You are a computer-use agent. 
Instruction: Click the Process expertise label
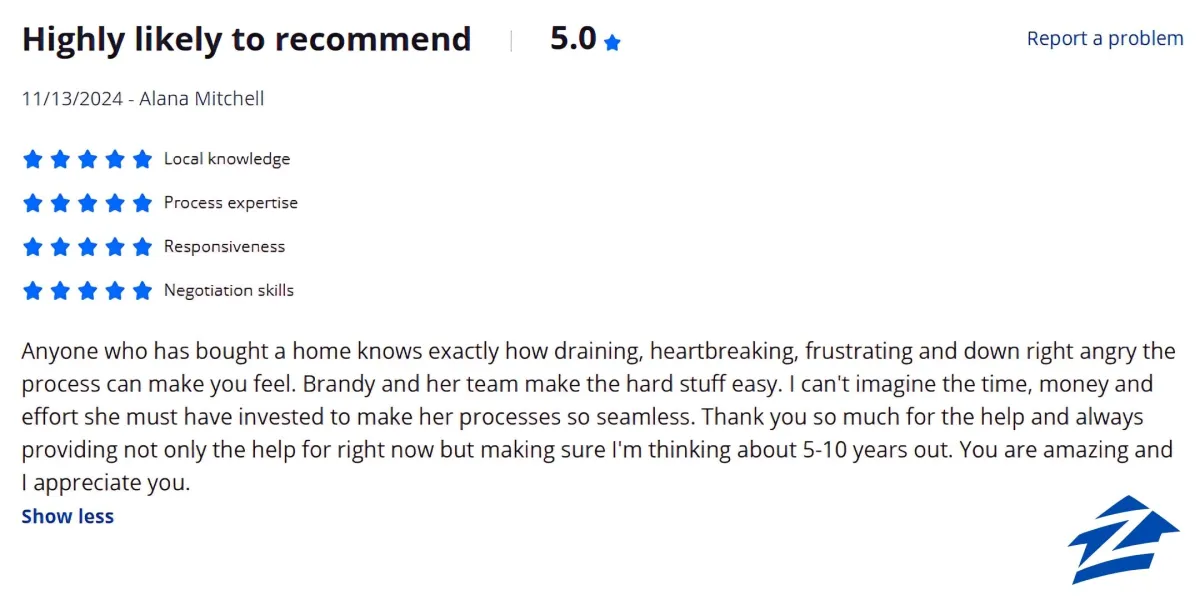click(x=231, y=203)
